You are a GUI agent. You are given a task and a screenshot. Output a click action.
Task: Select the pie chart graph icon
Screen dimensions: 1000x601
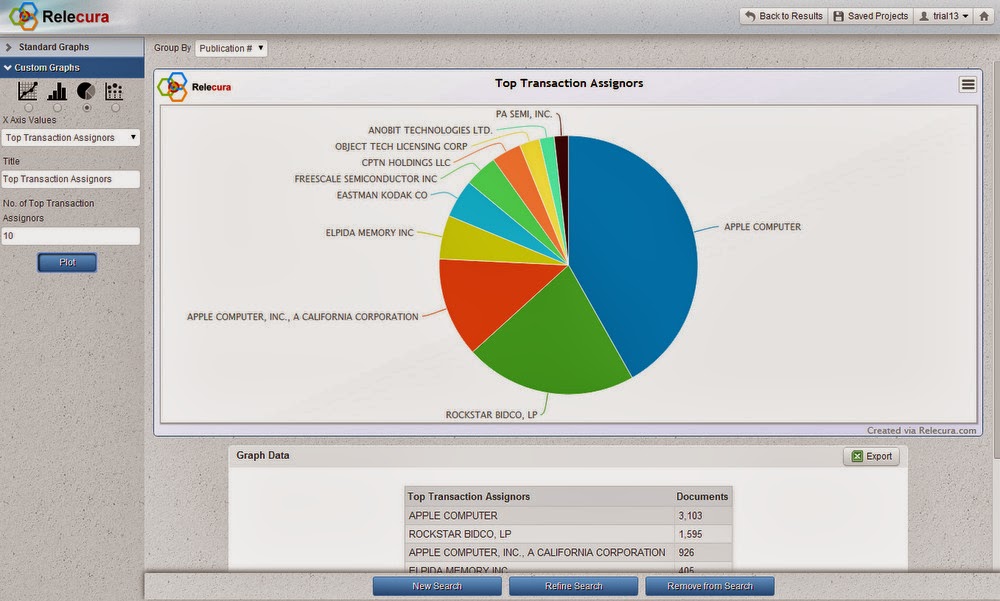point(86,91)
